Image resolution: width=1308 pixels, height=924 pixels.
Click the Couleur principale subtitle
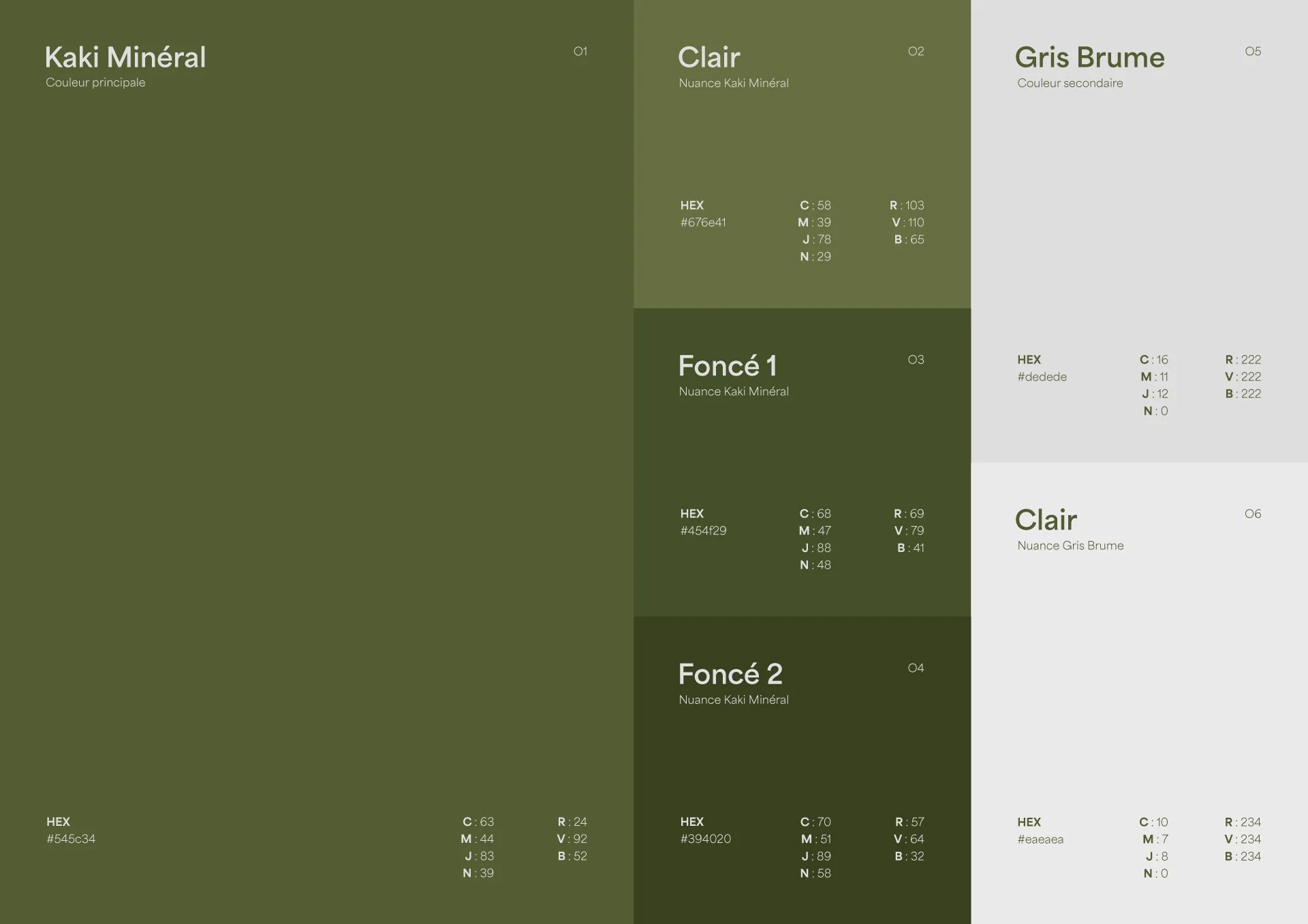click(x=95, y=82)
